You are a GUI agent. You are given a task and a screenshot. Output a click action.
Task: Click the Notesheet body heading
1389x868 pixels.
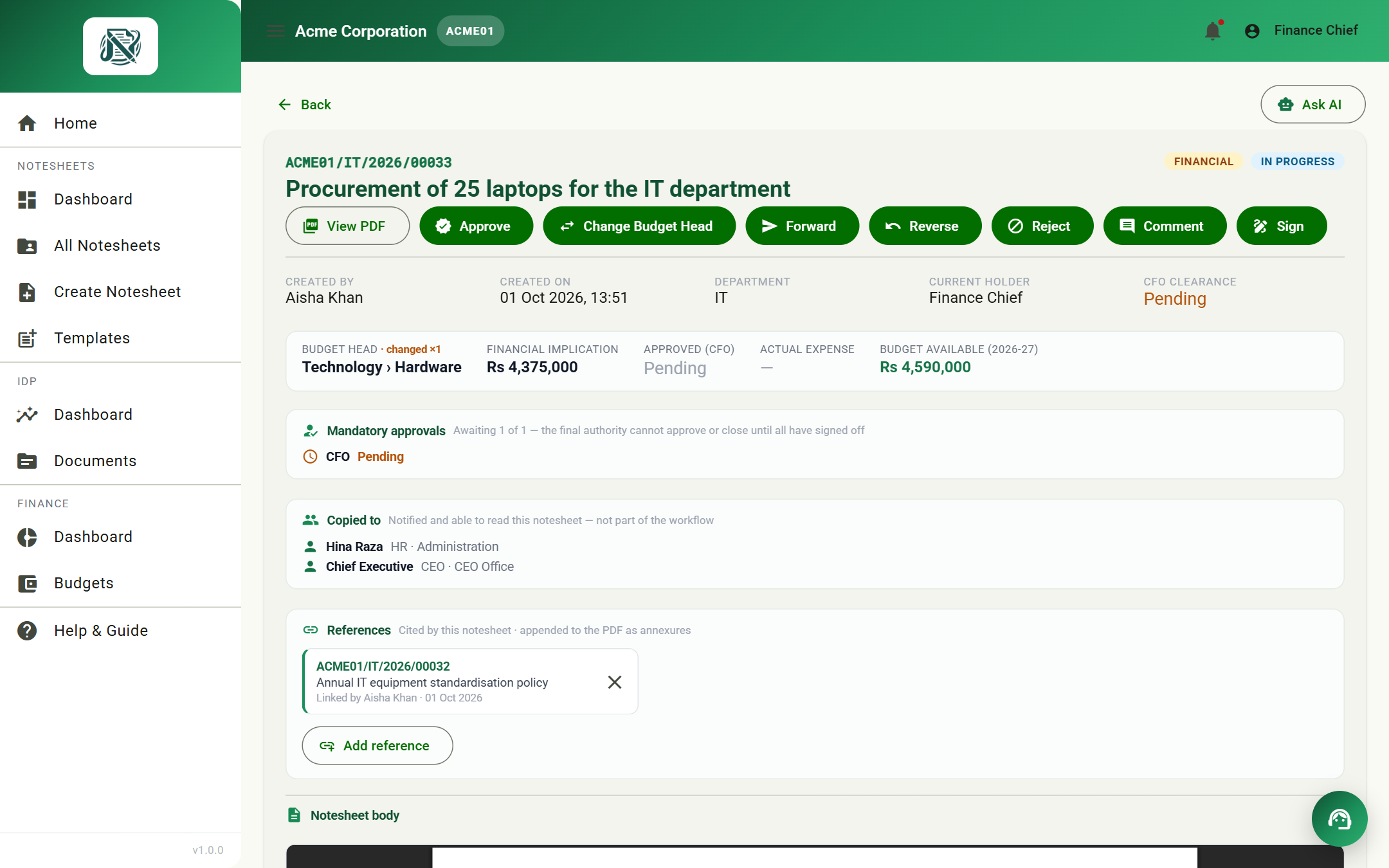point(355,815)
